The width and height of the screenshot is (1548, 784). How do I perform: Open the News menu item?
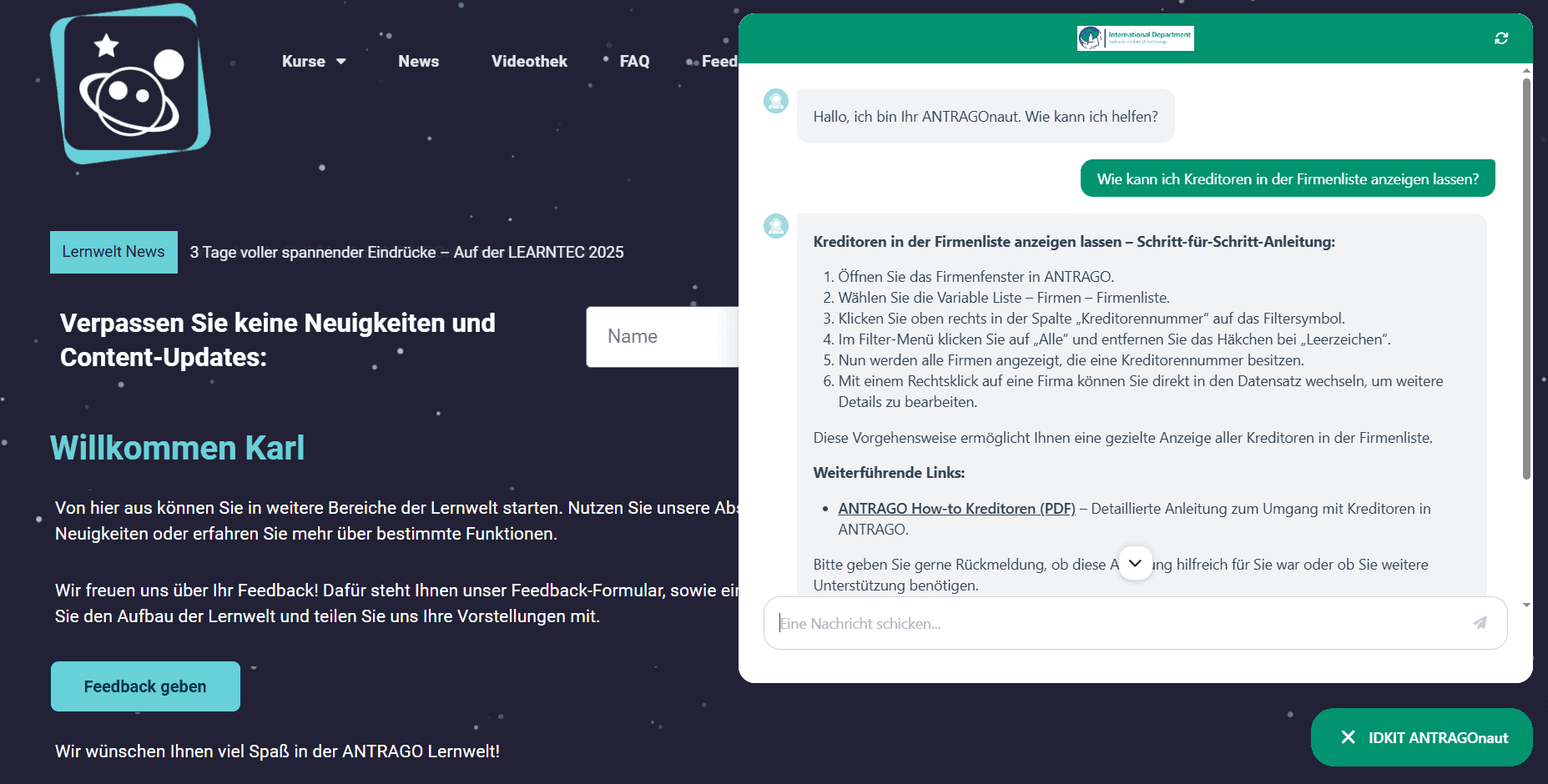(418, 62)
